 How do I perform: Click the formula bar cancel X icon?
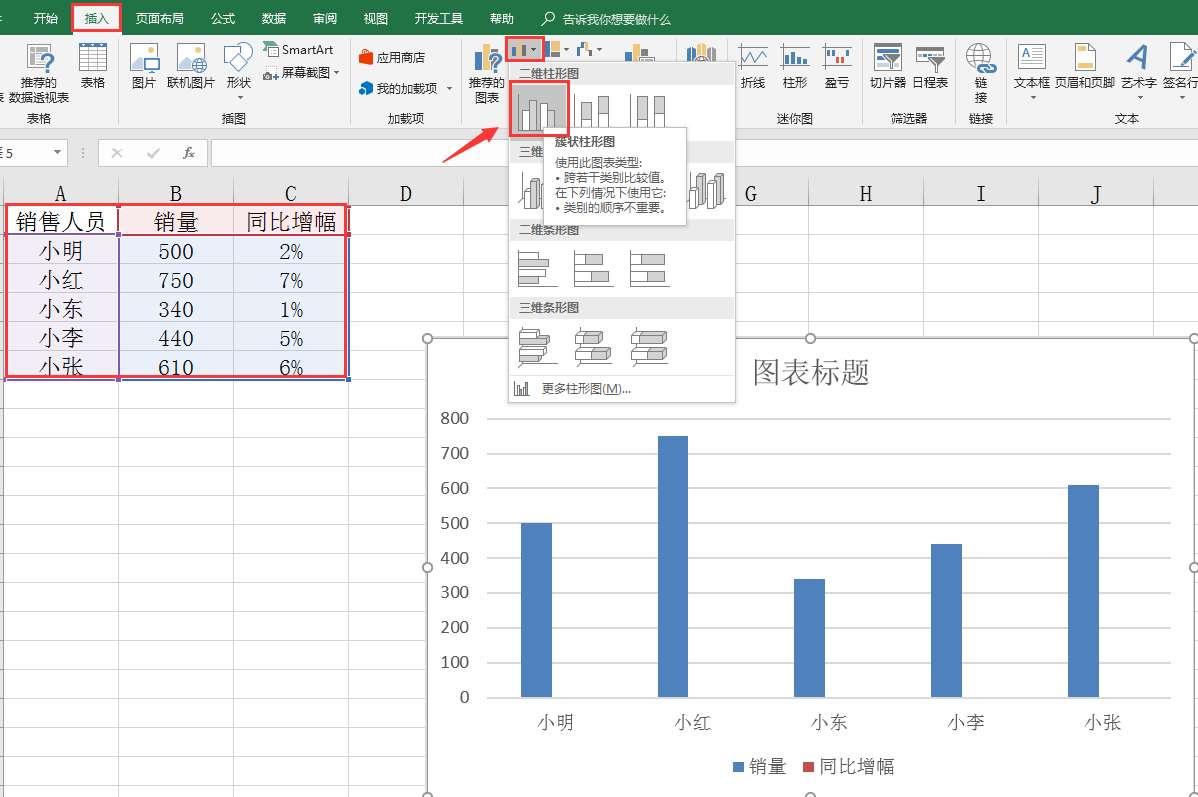pos(117,153)
